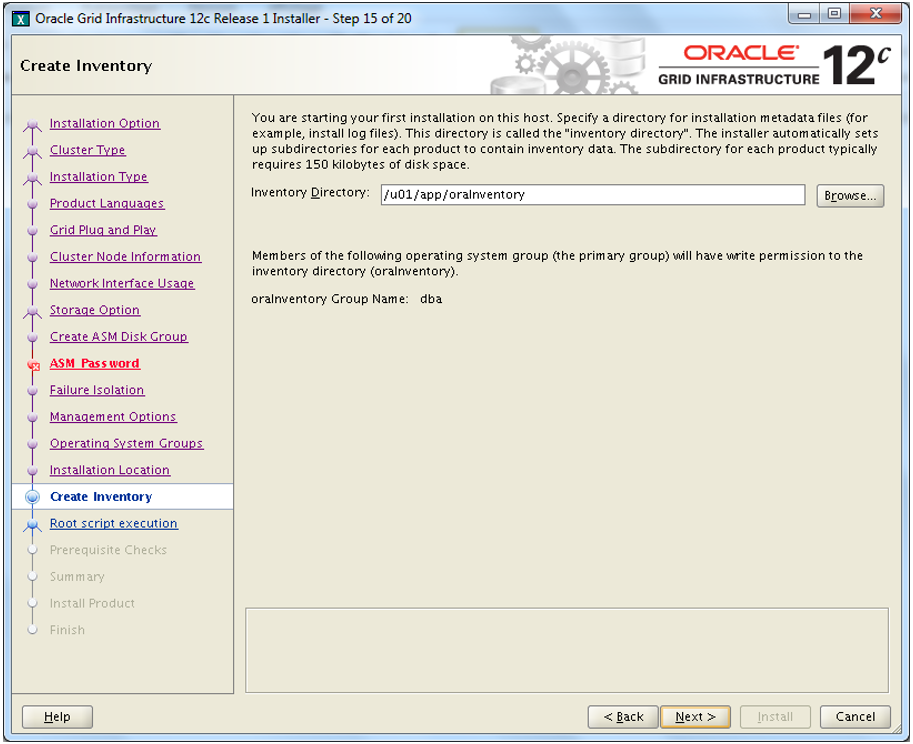913x744 pixels.
Task: Go Back to the previous step
Action: tap(623, 717)
